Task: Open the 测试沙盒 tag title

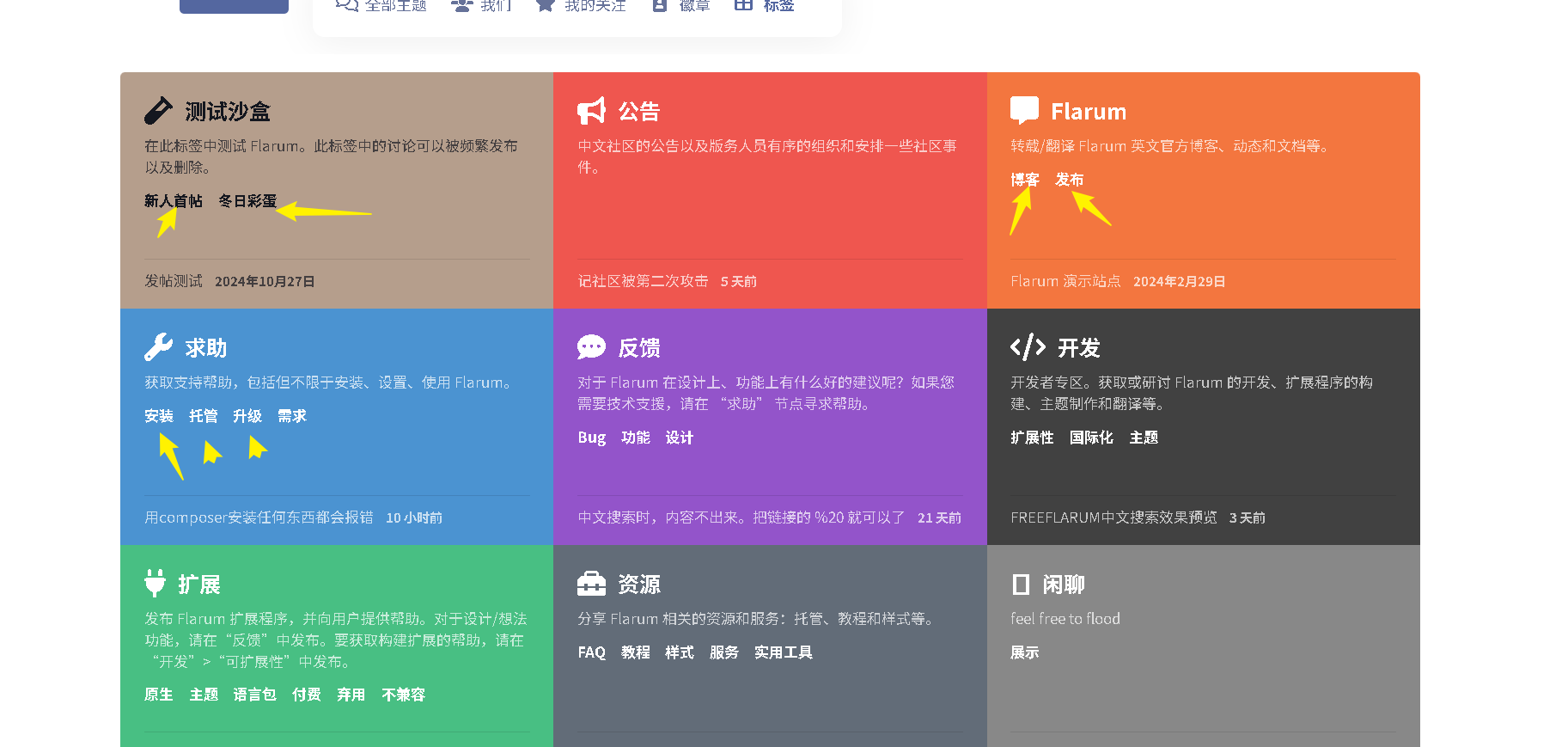Action: (x=228, y=112)
